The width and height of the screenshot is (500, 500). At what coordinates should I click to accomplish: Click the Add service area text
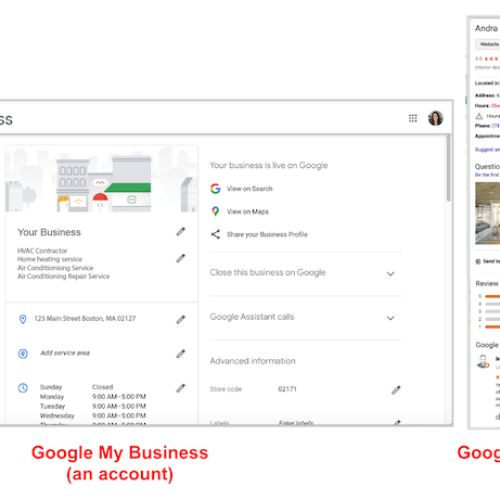[x=65, y=353]
